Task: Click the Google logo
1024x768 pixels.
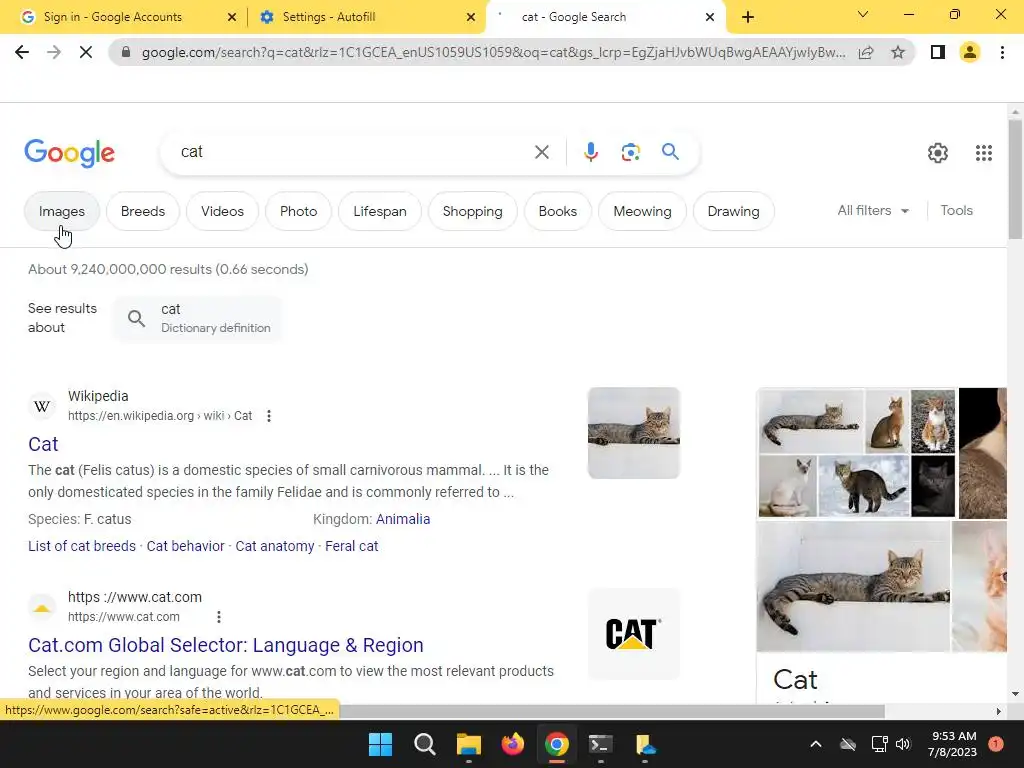Action: point(69,153)
